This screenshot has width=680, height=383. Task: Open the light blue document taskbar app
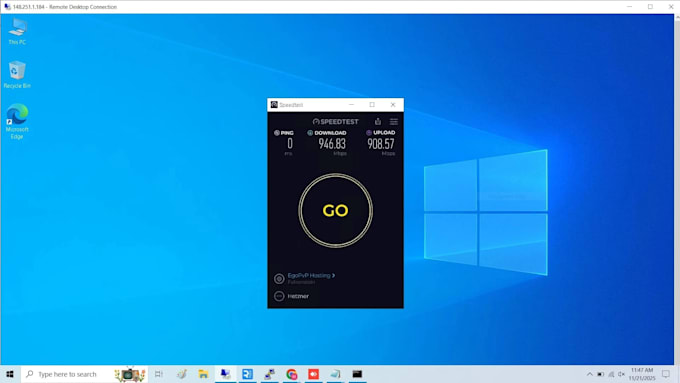pyautogui.click(x=335, y=374)
